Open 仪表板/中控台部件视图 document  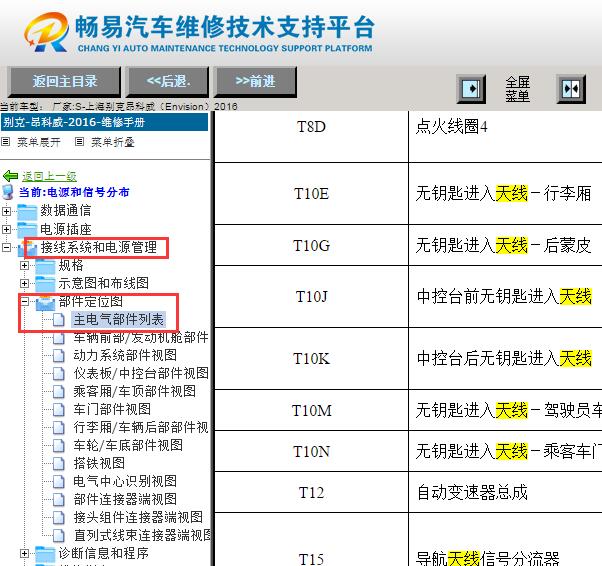pos(141,373)
